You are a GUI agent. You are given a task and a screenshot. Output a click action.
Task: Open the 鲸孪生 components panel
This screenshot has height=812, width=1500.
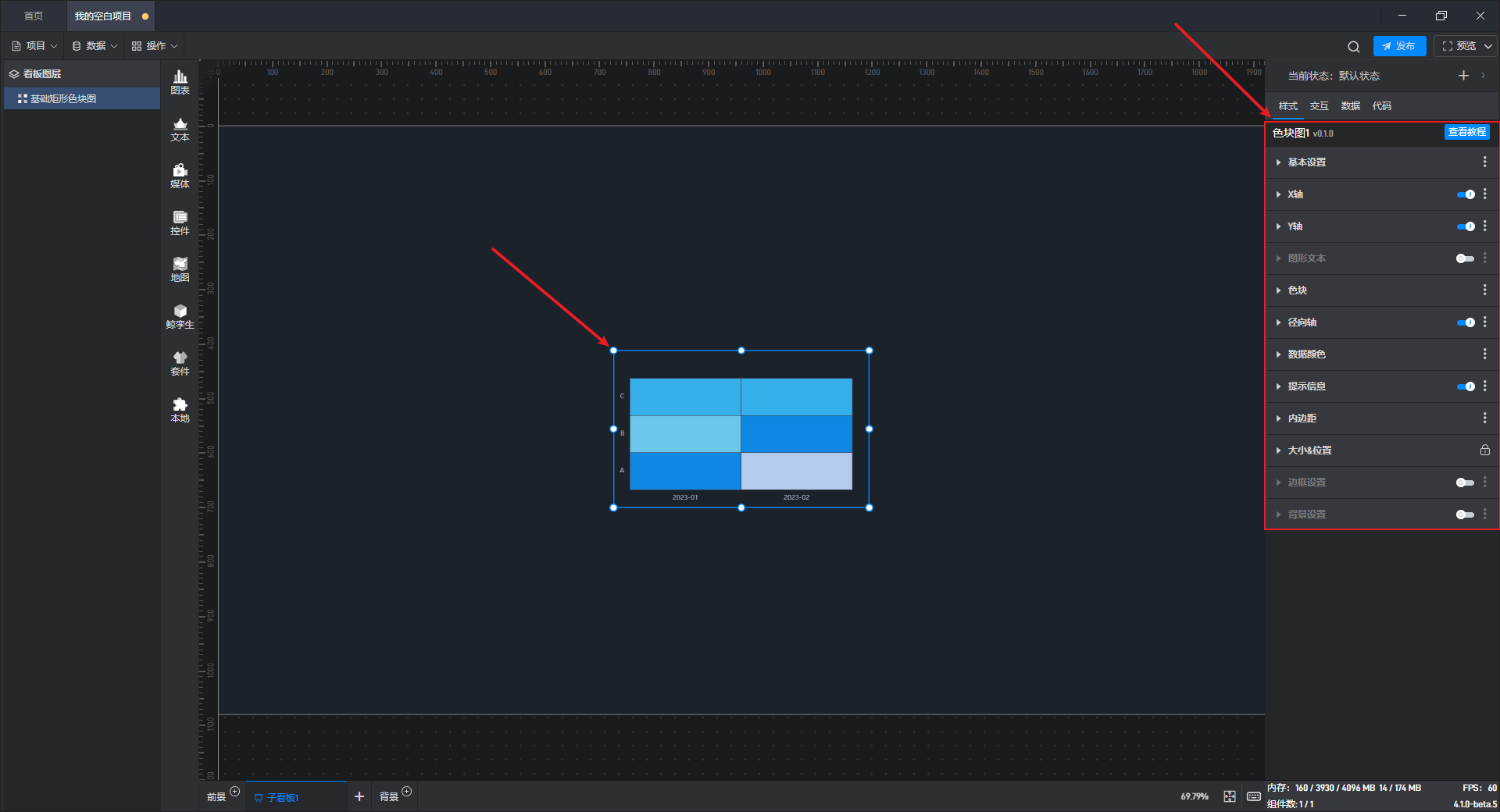(x=180, y=316)
